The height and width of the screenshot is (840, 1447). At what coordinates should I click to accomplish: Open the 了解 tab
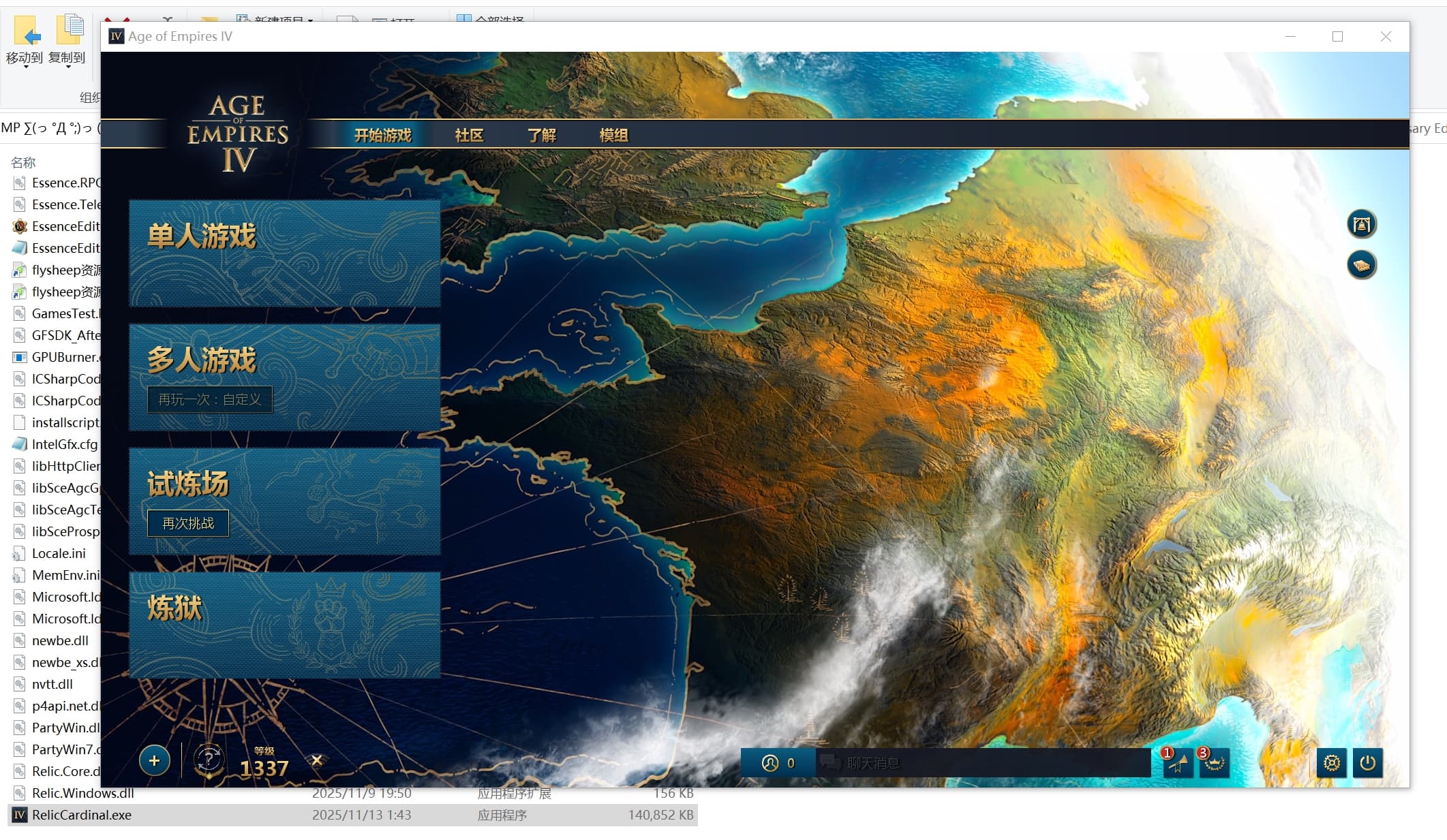pos(542,135)
